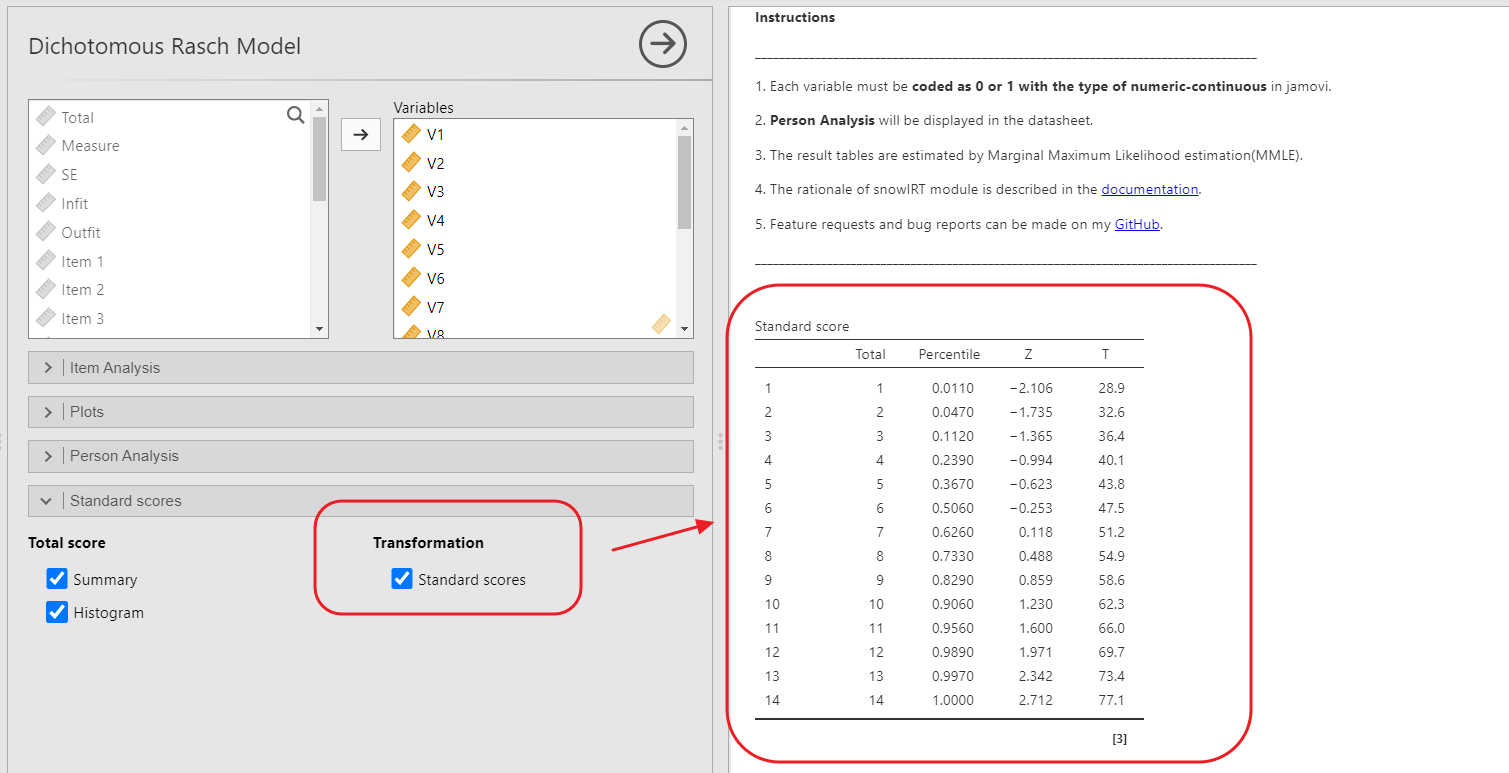Select the Item 2 variable icon

pyautogui.click(x=46, y=289)
